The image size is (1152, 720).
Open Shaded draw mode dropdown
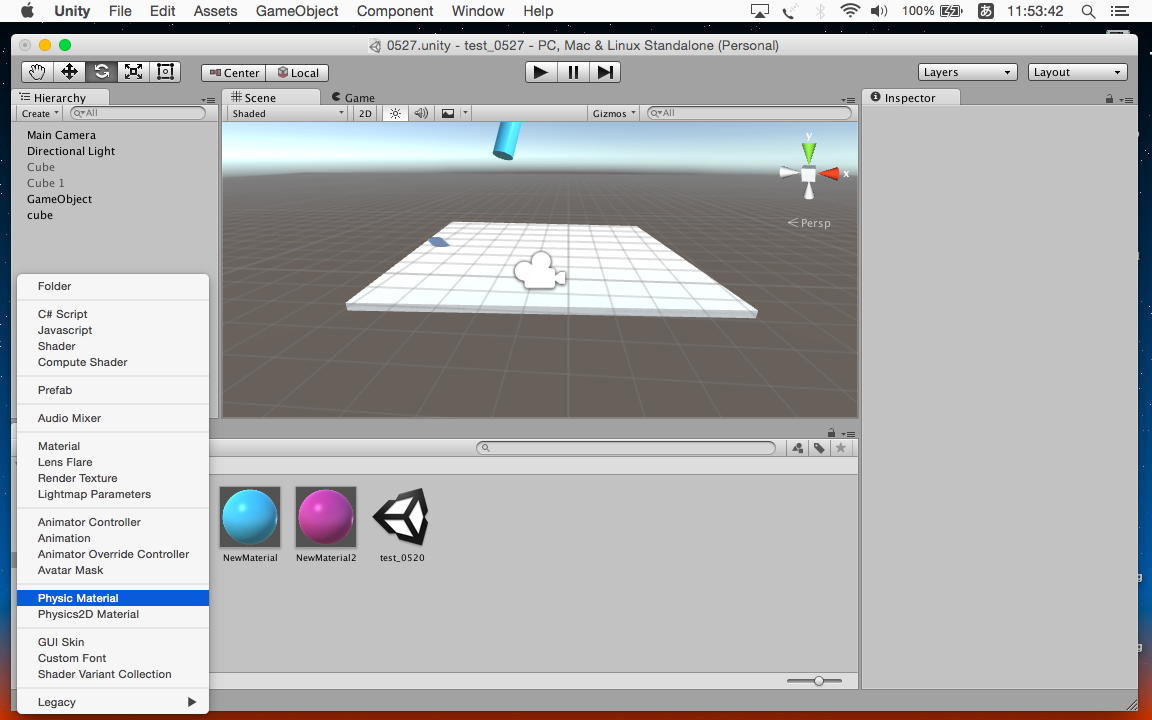(287, 113)
